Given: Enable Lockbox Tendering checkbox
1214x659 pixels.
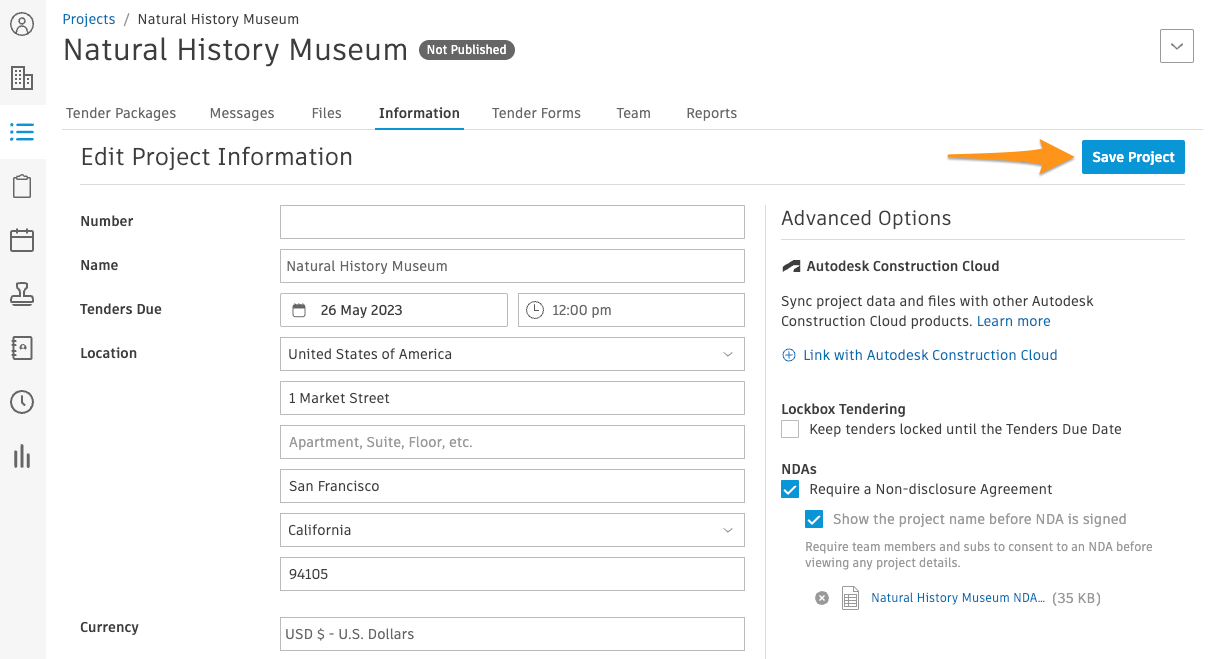Looking at the screenshot, I should click(x=791, y=429).
